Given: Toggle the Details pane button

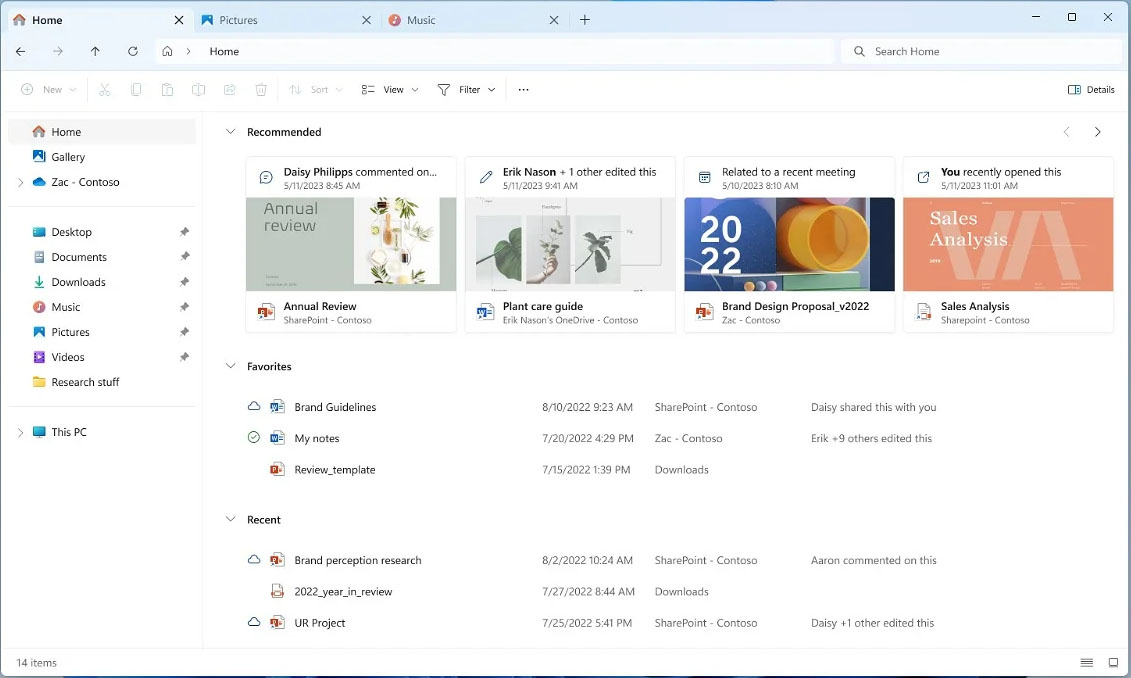Looking at the screenshot, I should (x=1091, y=89).
